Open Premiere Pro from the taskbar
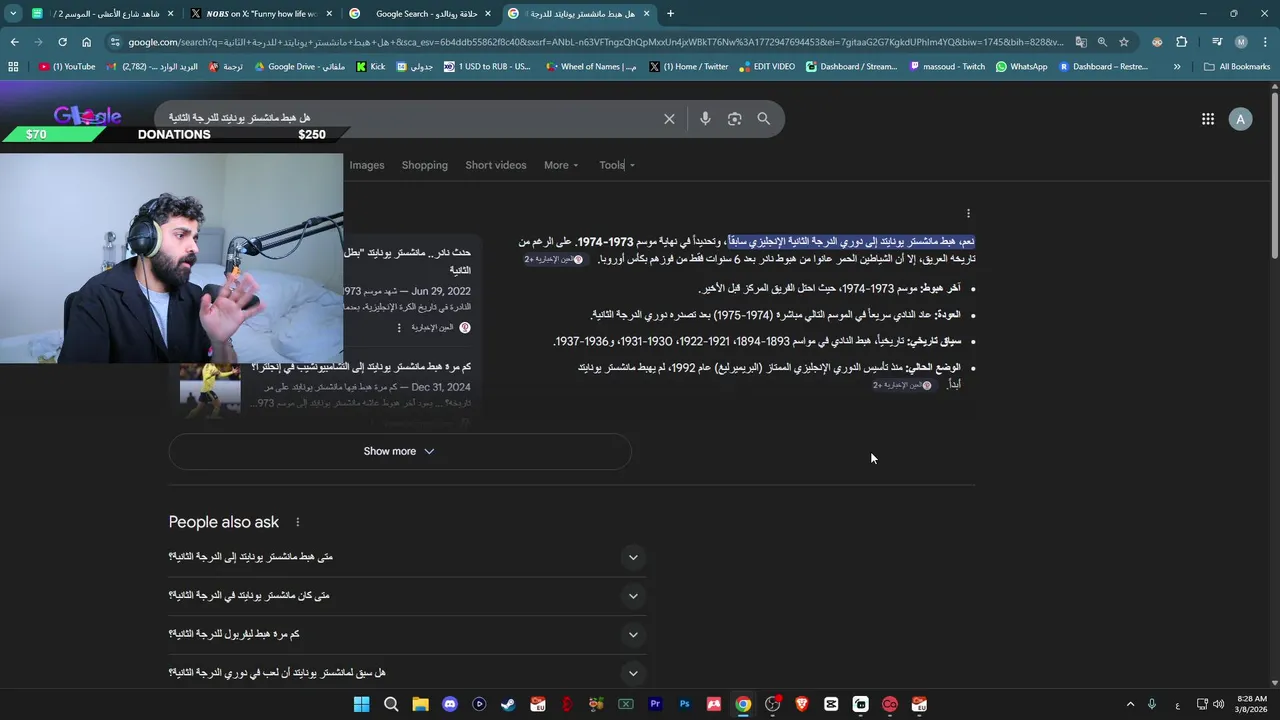The width and height of the screenshot is (1280, 720). click(655, 704)
